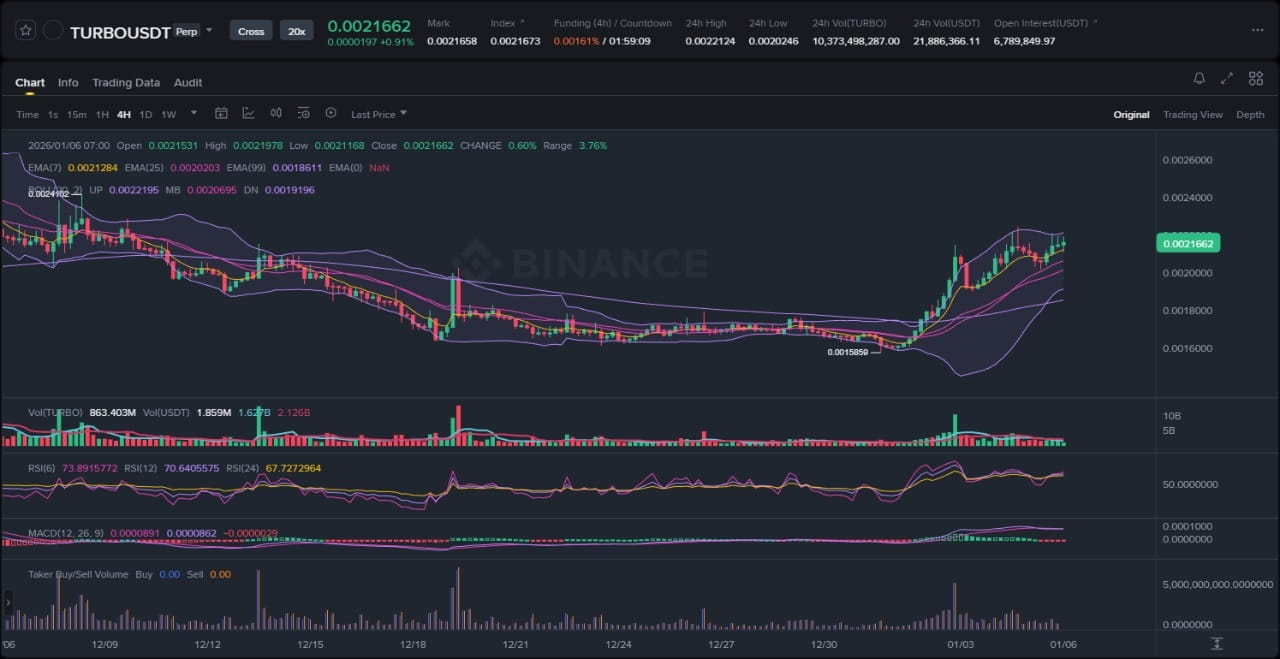This screenshot has width=1280, height=659.
Task: Click the MACD(12, 26, 9) indicator label
Action: (66, 533)
